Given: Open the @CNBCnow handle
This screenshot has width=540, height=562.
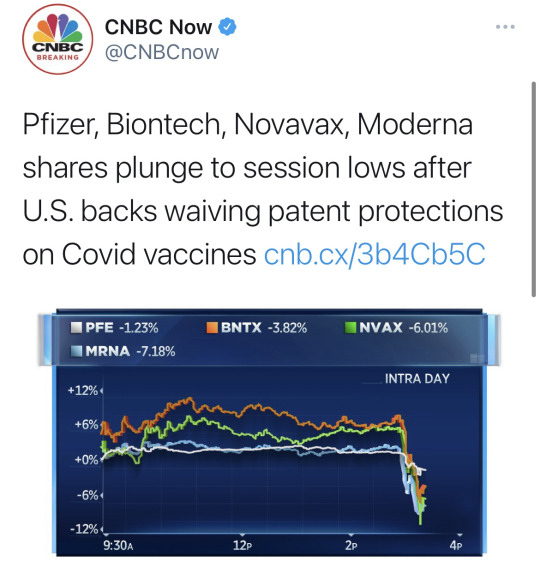Looking at the screenshot, I should click(x=162, y=52).
